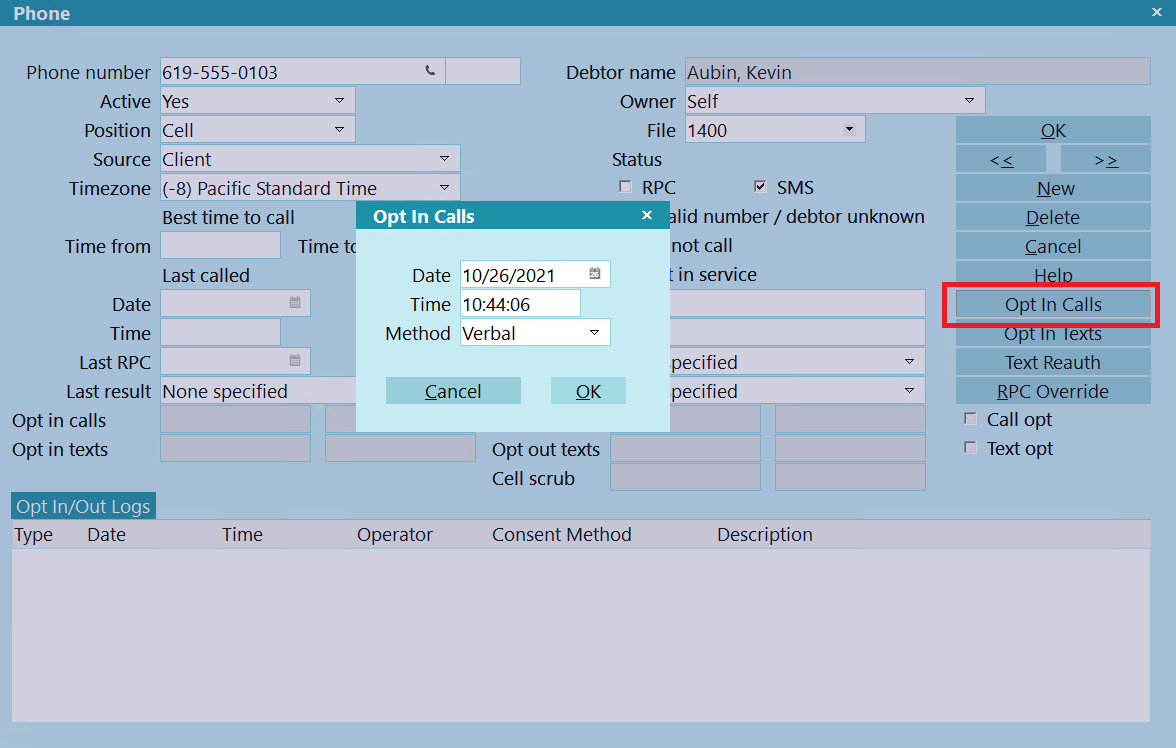Open calendar icon for Last RPC field
Viewport: 1176px width, 748px height.
pyautogui.click(x=295, y=361)
